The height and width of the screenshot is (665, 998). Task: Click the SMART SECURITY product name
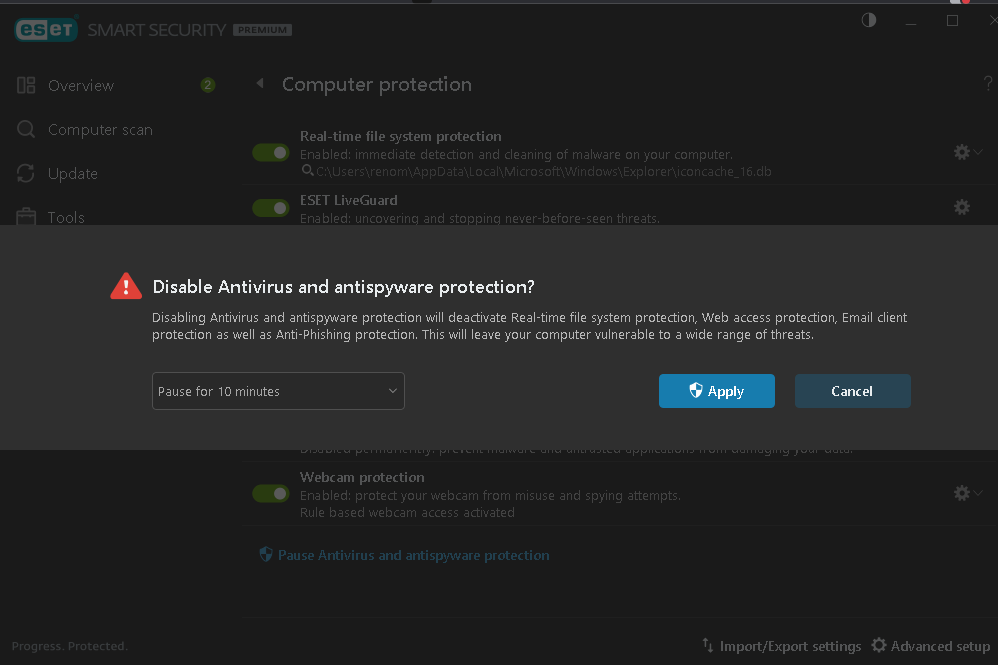pyautogui.click(x=157, y=30)
